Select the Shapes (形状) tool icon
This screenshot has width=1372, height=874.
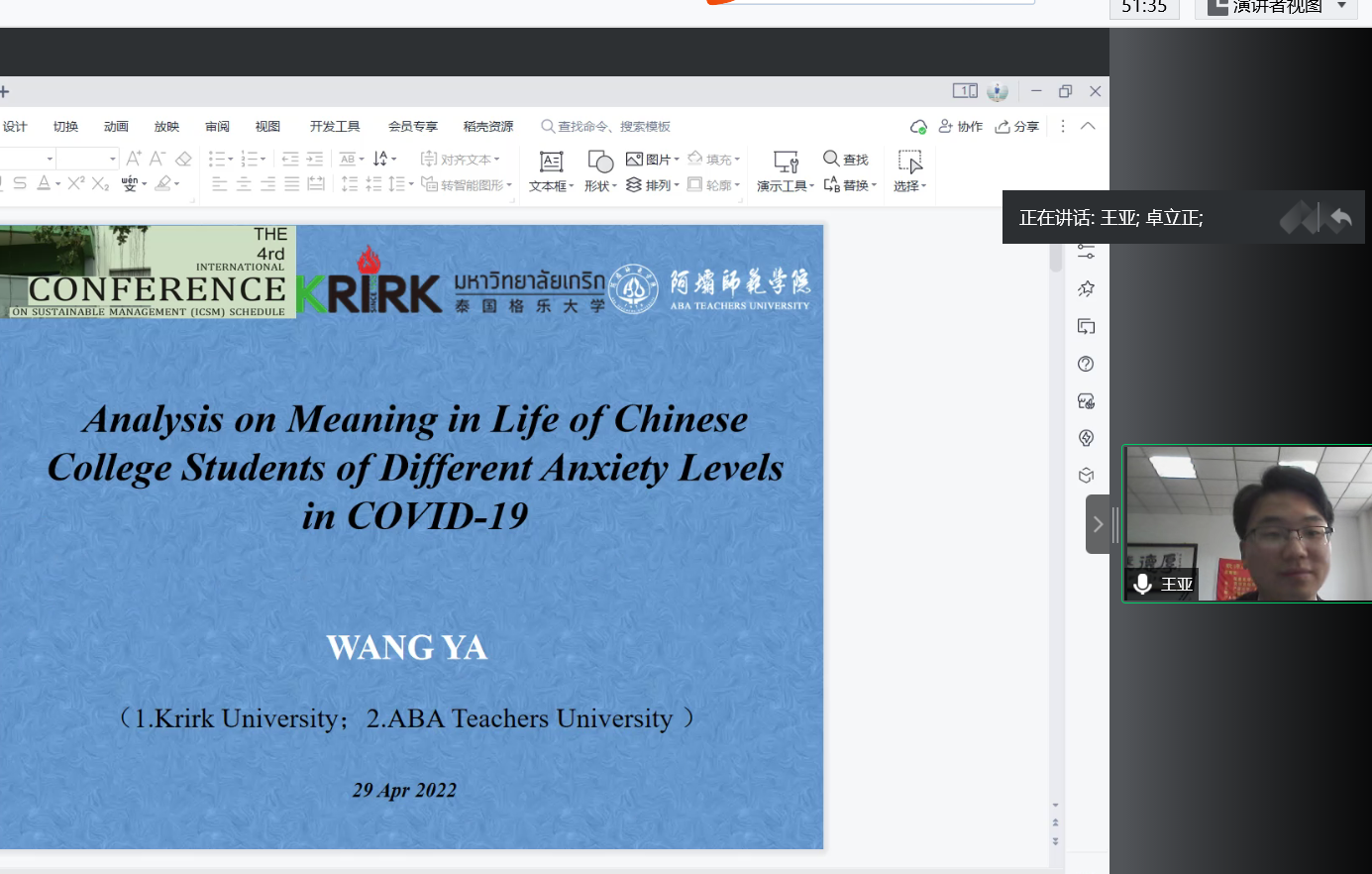pyautogui.click(x=600, y=162)
